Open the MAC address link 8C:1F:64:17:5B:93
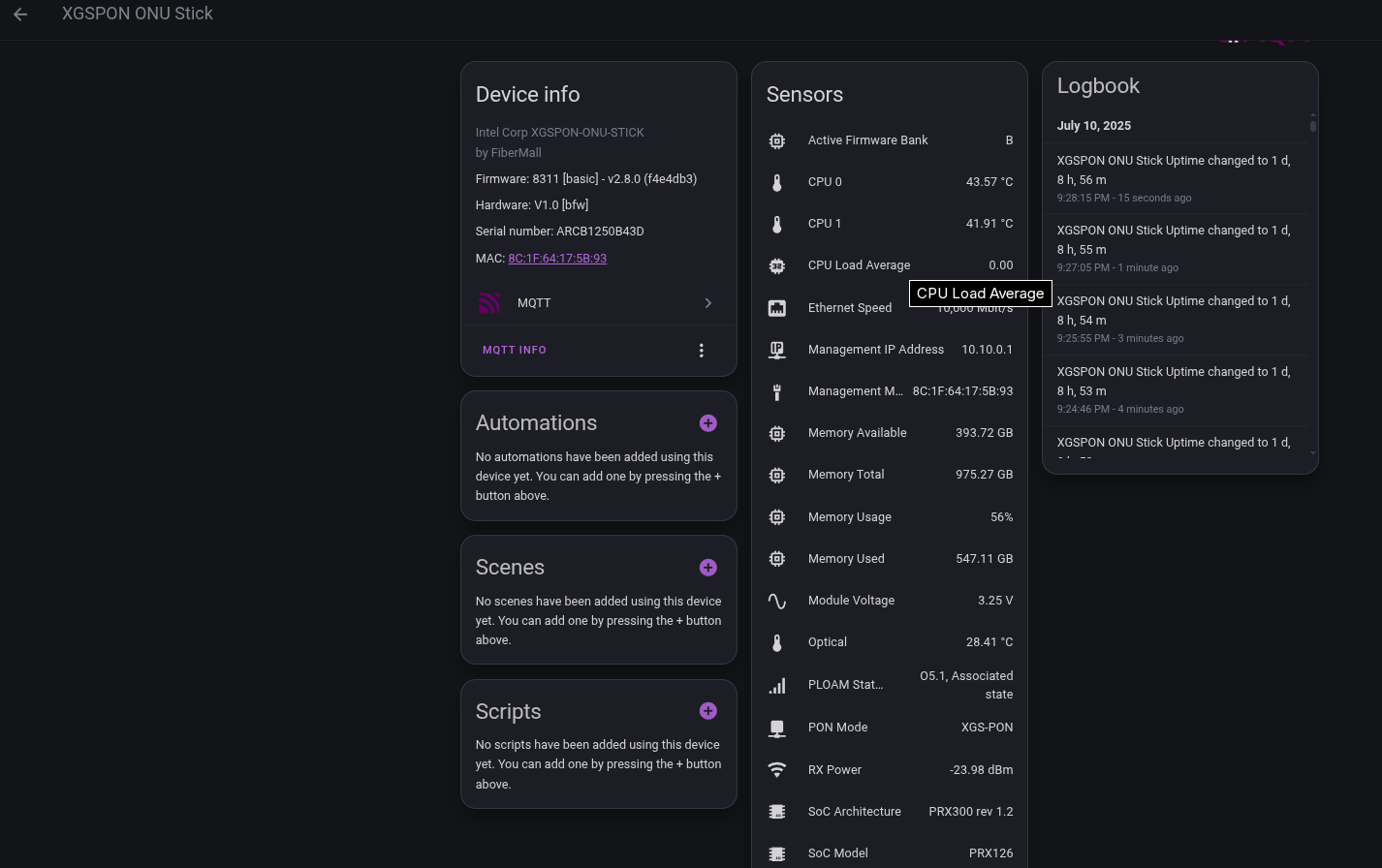 (557, 259)
